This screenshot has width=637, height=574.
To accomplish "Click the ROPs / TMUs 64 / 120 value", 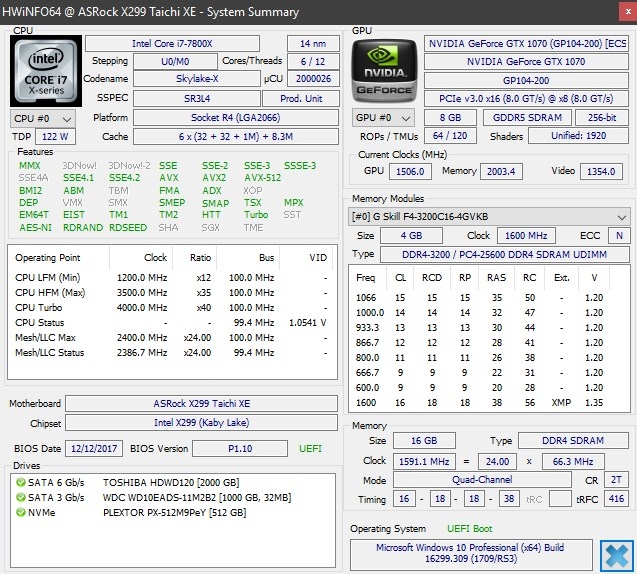I will (x=450, y=136).
